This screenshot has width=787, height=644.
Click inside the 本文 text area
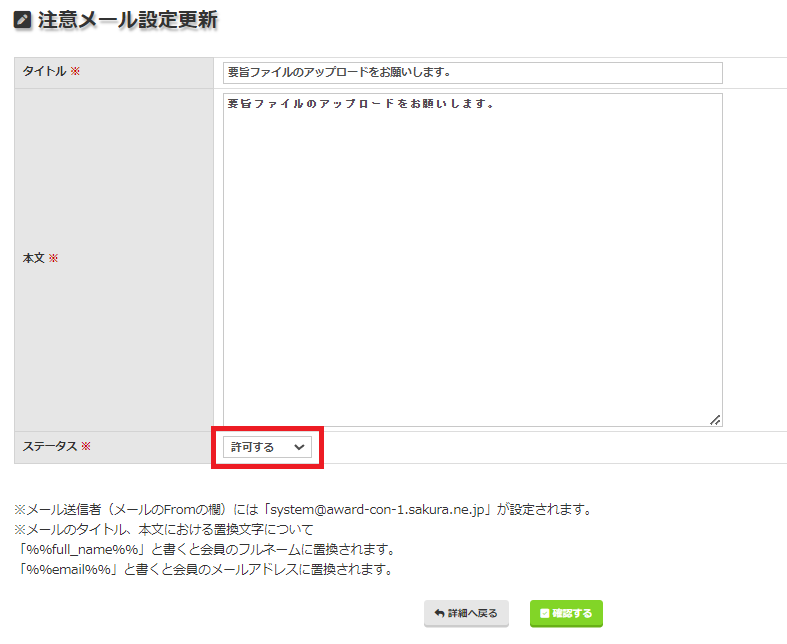coord(472,260)
